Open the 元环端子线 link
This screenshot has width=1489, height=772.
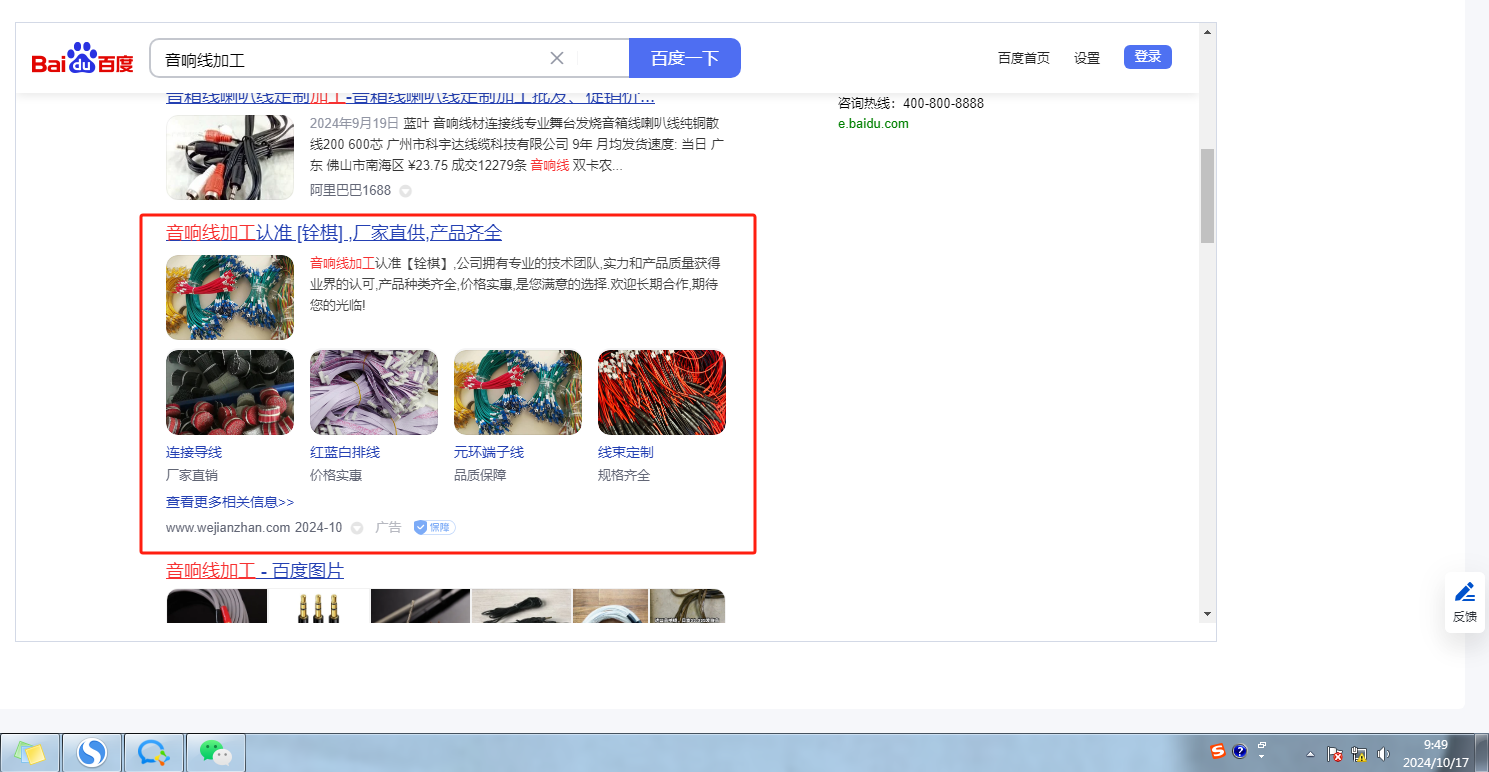pyautogui.click(x=489, y=452)
